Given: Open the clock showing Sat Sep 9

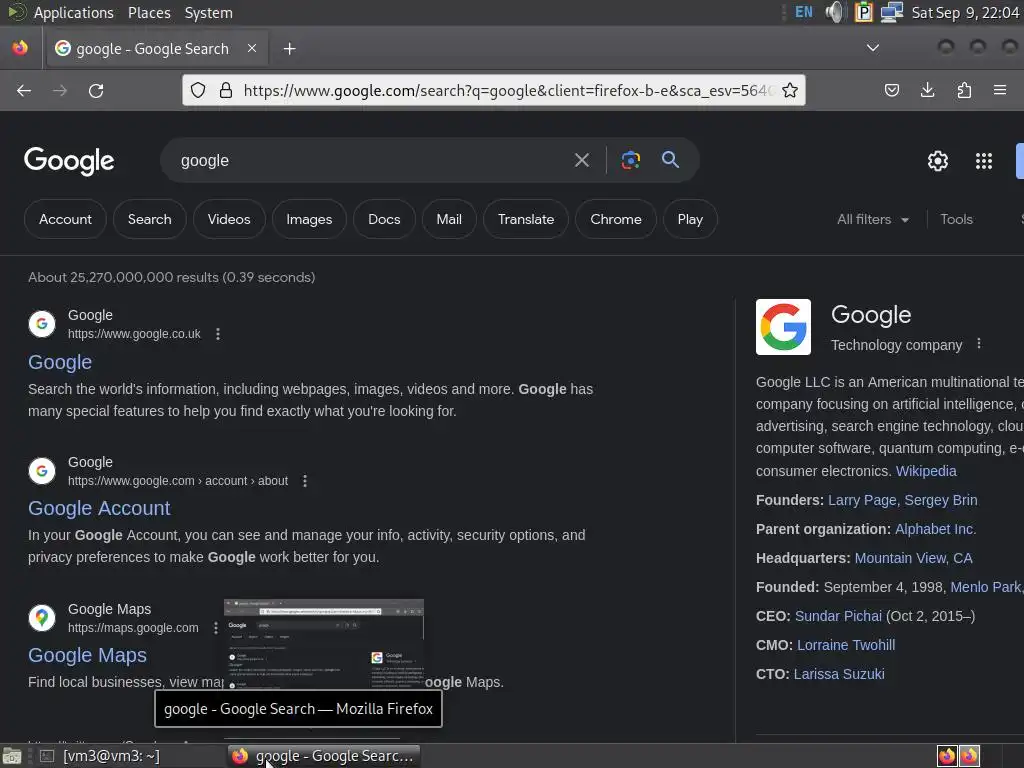Looking at the screenshot, I should pyautogui.click(x=965, y=13).
